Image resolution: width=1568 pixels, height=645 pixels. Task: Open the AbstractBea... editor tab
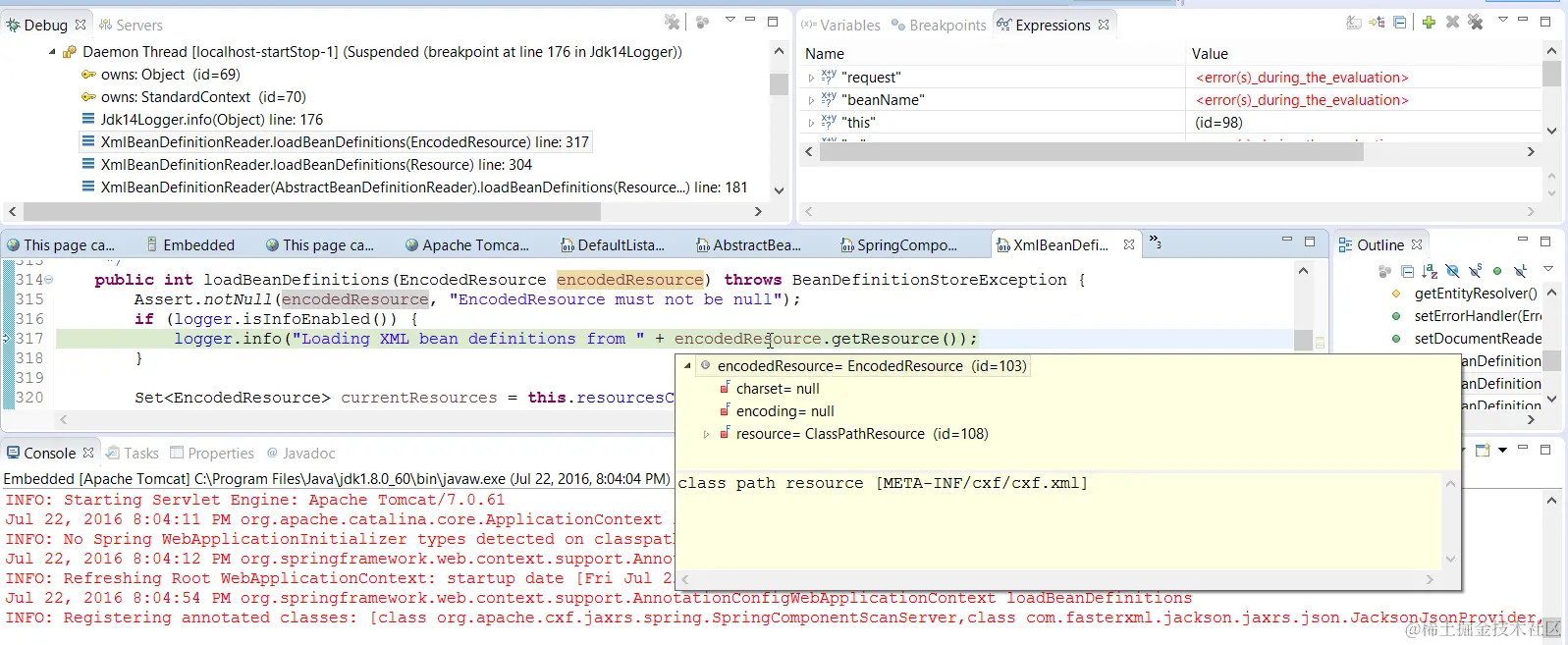[x=748, y=245]
